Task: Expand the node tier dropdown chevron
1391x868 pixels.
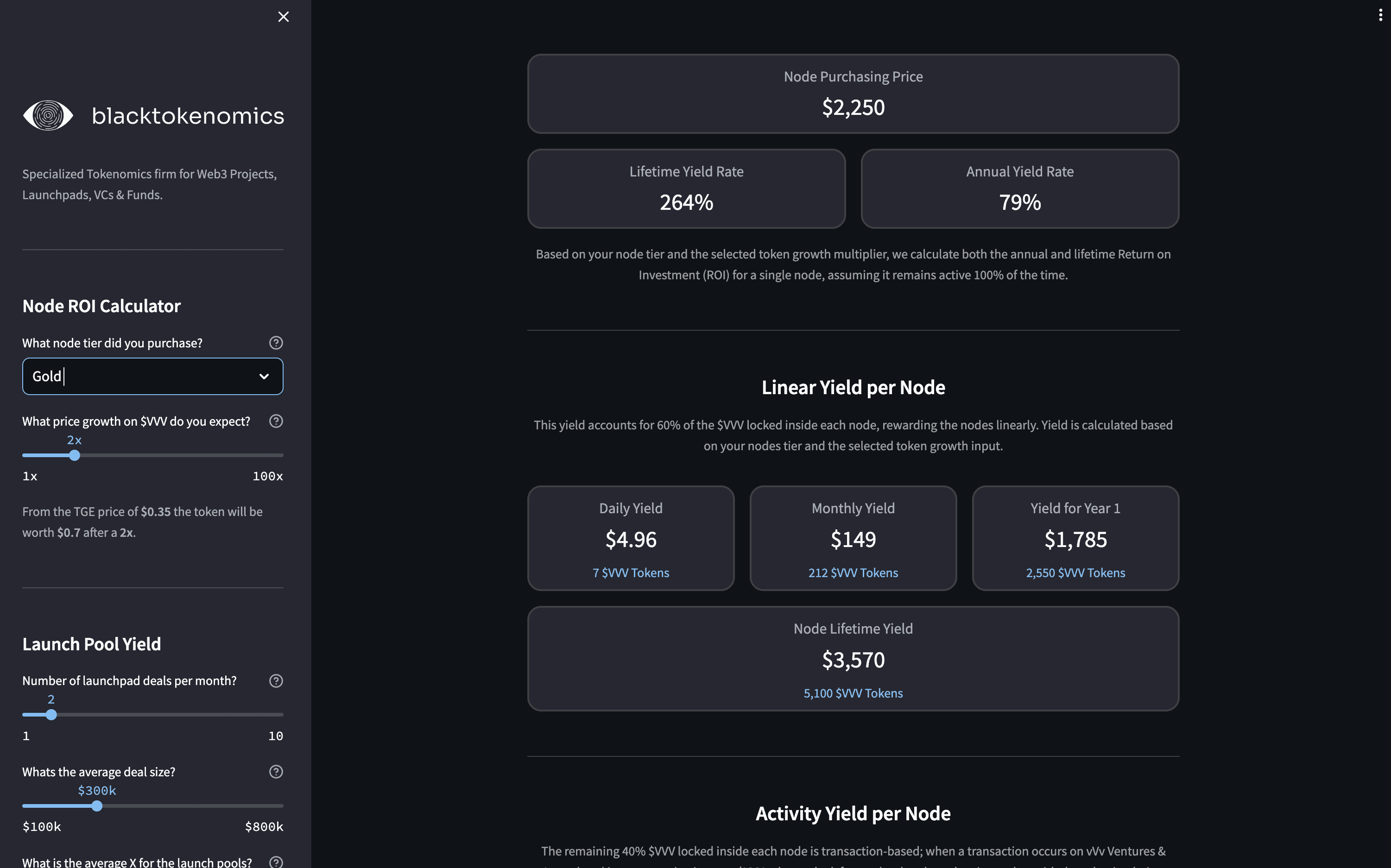Action: click(264, 377)
